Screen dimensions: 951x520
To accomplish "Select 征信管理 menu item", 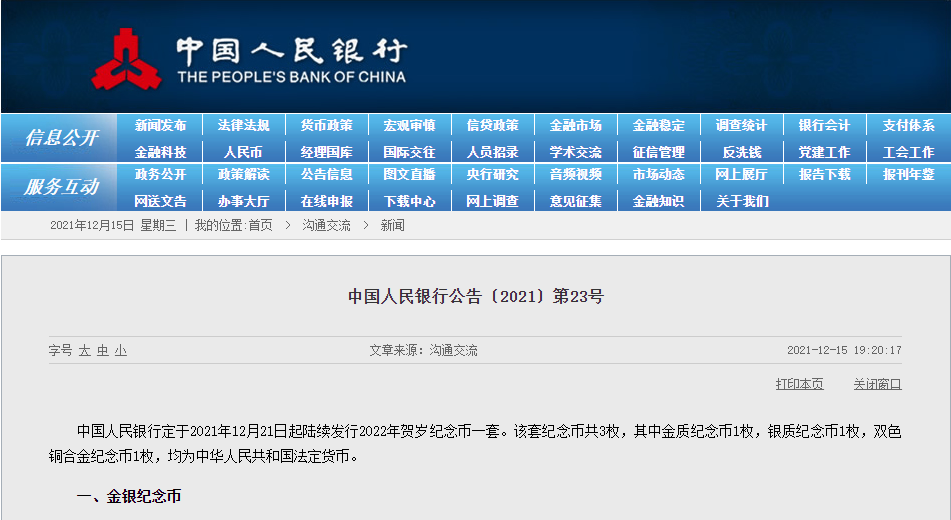I will 659,152.
